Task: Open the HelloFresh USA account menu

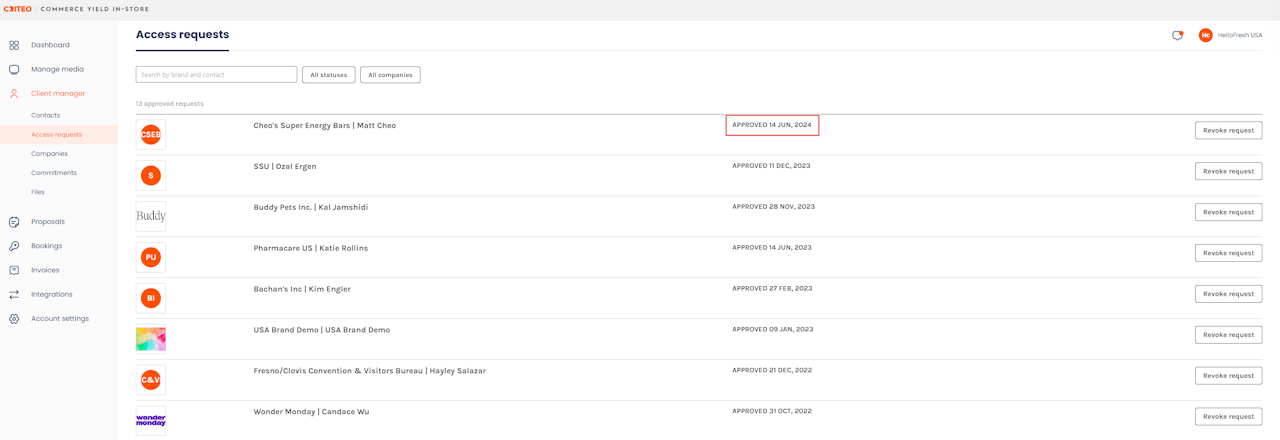Action: tap(1230, 35)
